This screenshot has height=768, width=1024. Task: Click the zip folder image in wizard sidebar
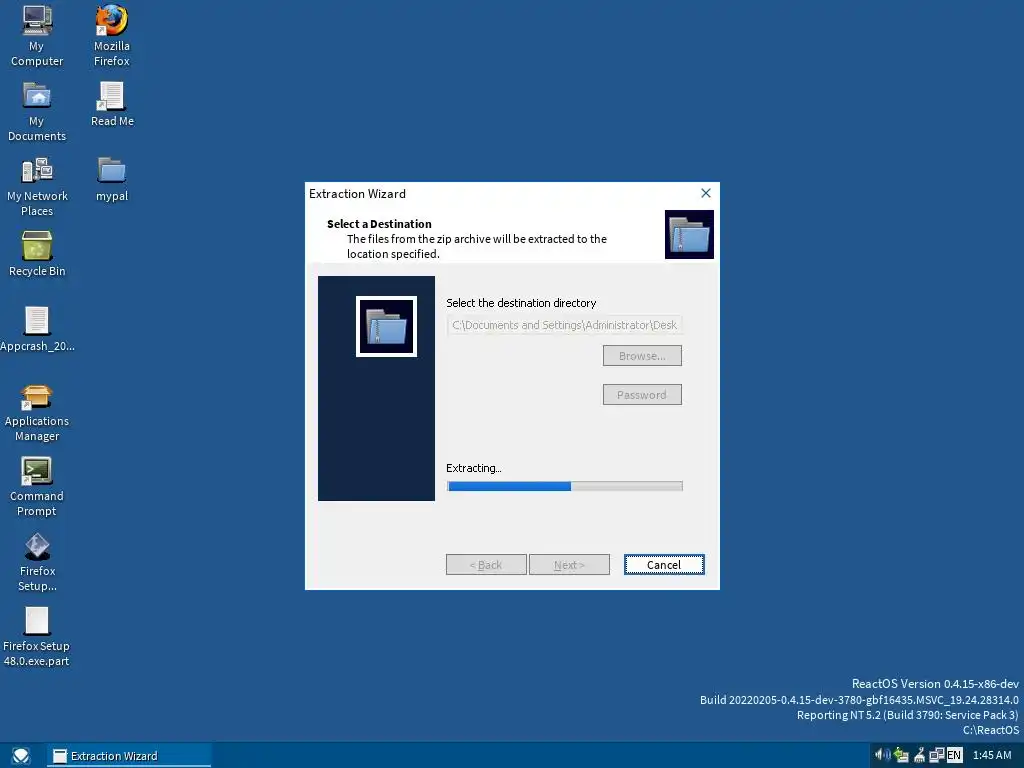386,327
